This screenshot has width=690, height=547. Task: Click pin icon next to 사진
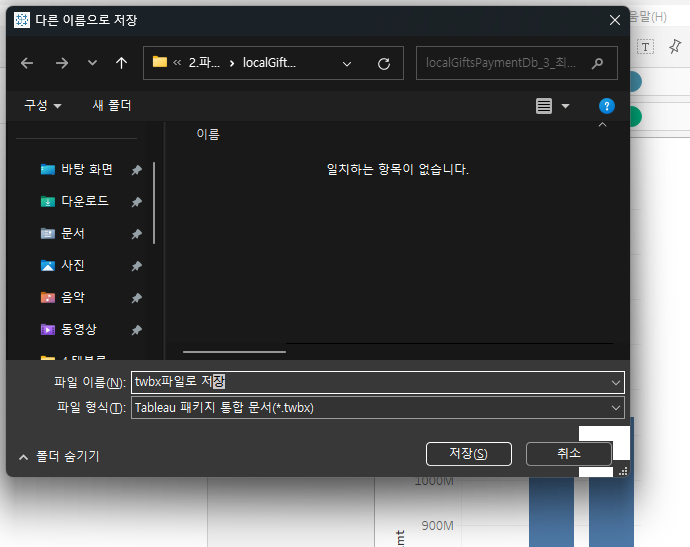(x=136, y=266)
